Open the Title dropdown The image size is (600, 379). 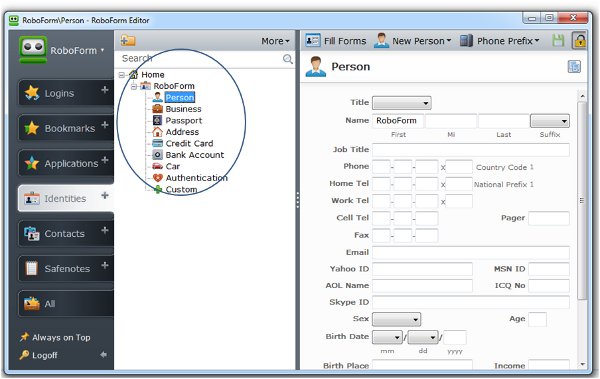click(402, 103)
